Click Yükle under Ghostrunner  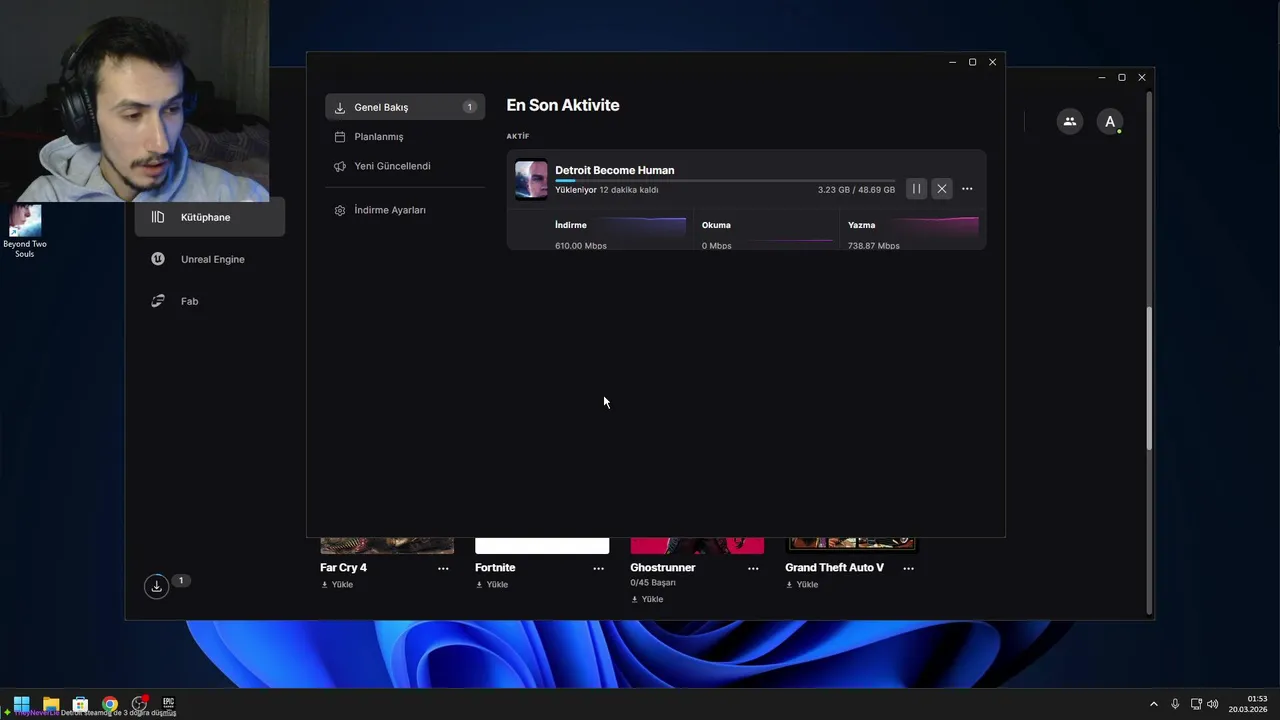[x=647, y=600]
